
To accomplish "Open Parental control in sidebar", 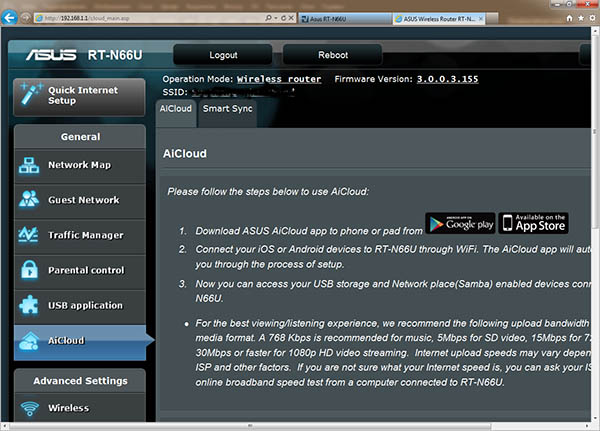I will pos(80,271).
